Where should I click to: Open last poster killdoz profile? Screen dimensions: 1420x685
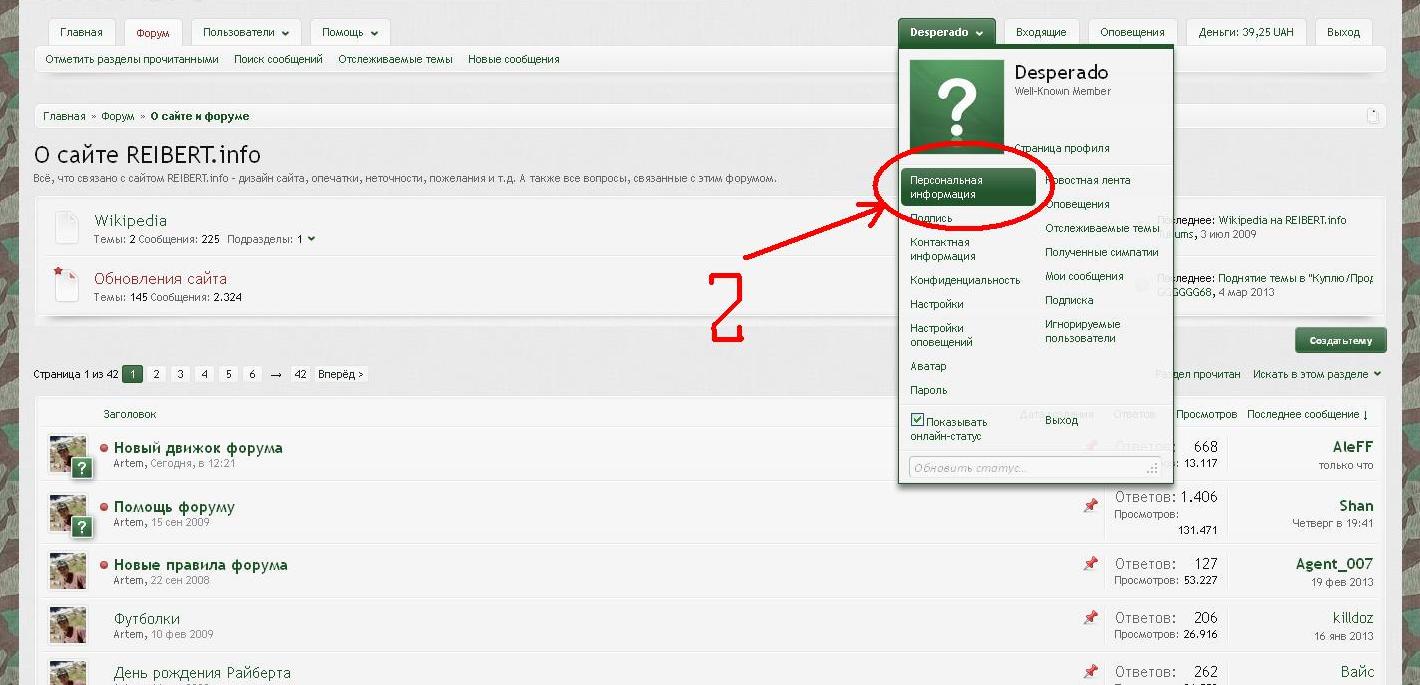tap(1353, 618)
